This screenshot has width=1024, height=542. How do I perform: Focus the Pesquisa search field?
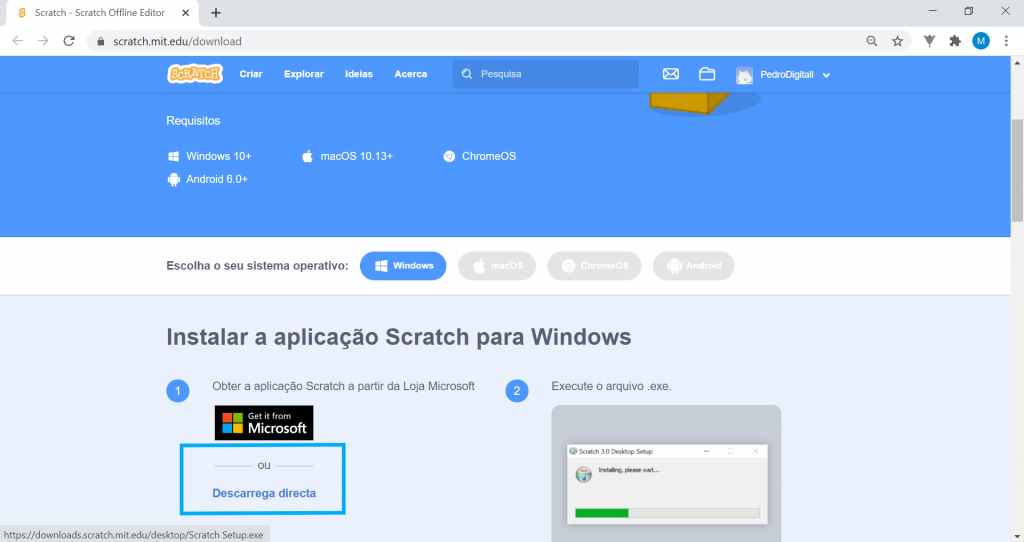(545, 74)
